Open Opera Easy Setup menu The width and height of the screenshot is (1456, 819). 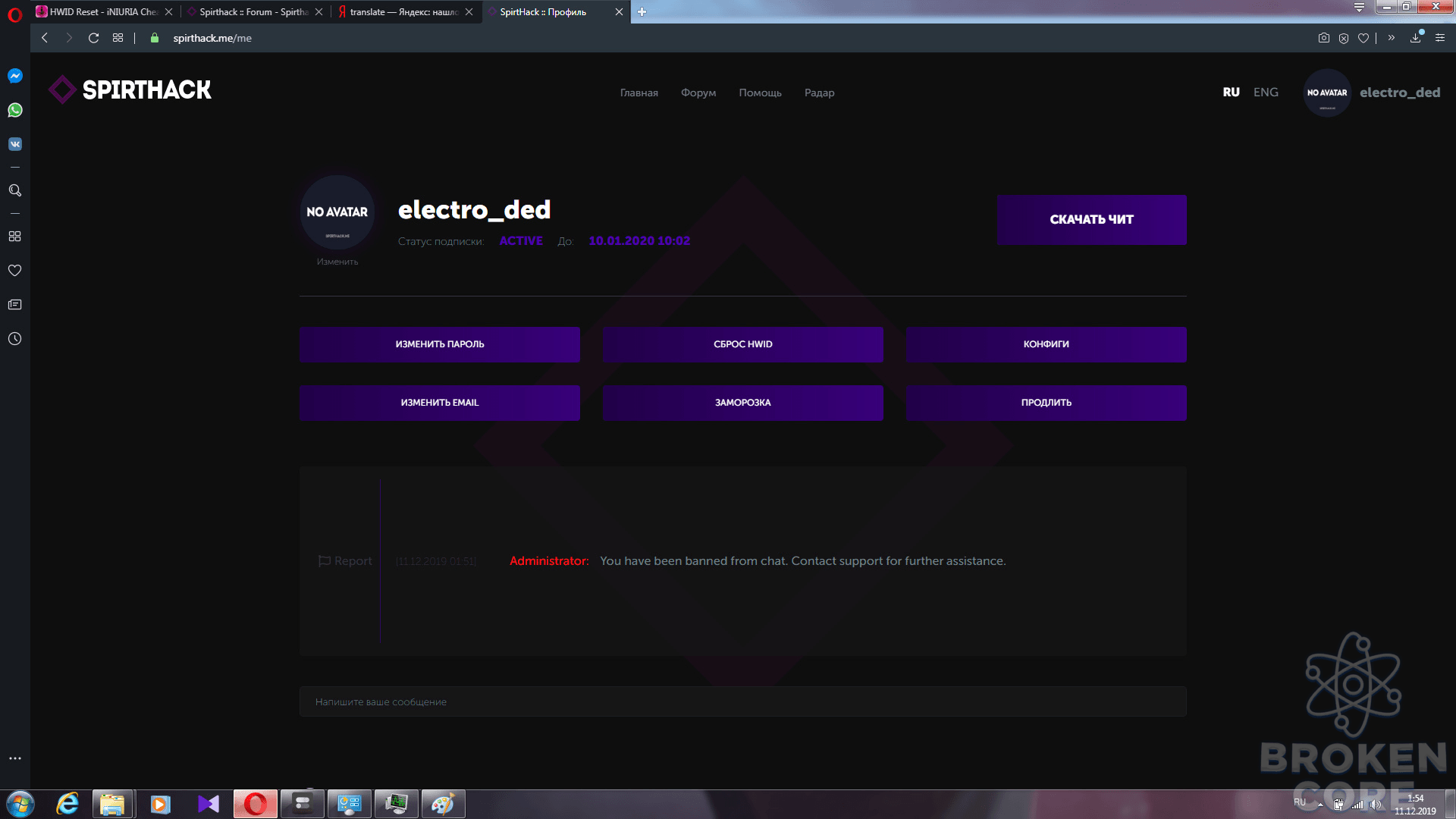[1440, 38]
